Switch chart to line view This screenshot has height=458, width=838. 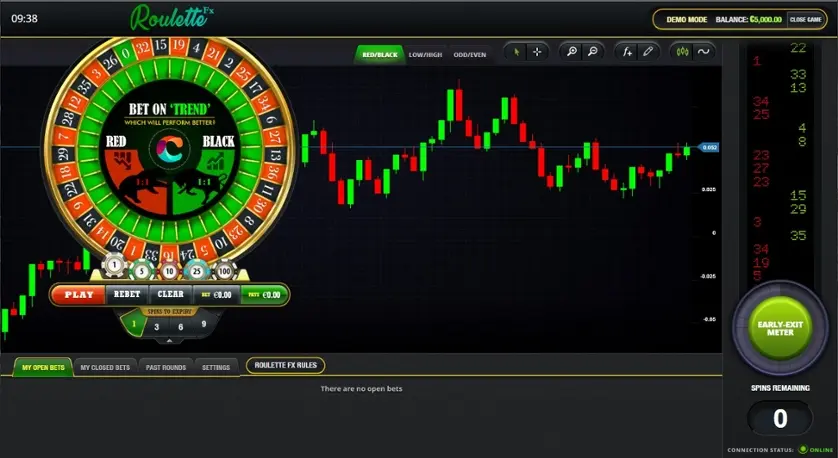point(703,52)
